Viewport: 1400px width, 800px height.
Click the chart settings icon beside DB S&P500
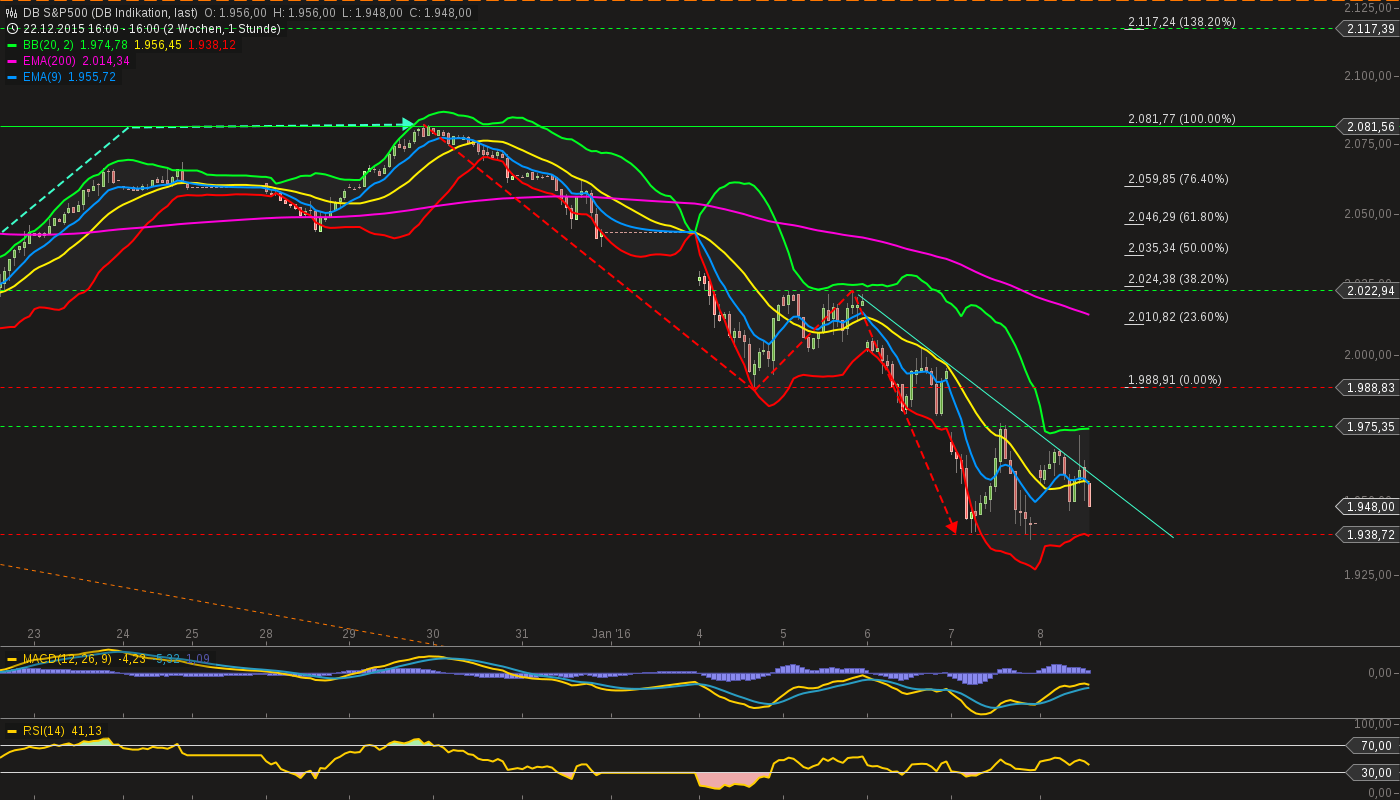tap(12, 13)
